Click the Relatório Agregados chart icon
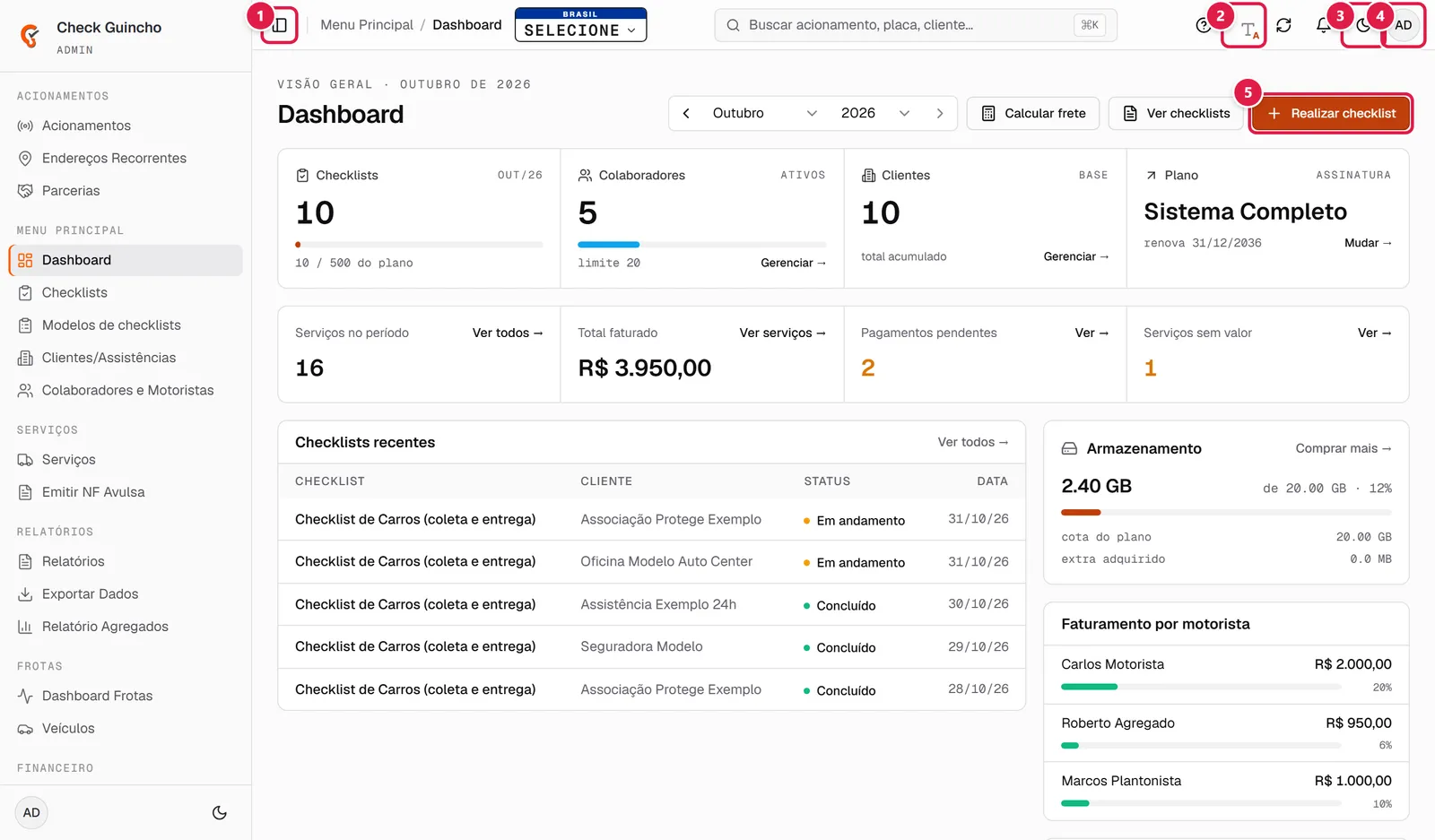This screenshot has height=840, width=1435. (25, 627)
